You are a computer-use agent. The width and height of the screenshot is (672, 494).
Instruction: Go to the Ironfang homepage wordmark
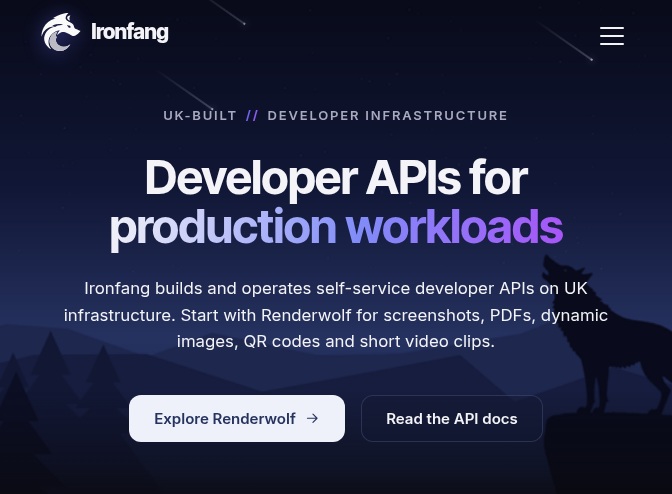[130, 32]
